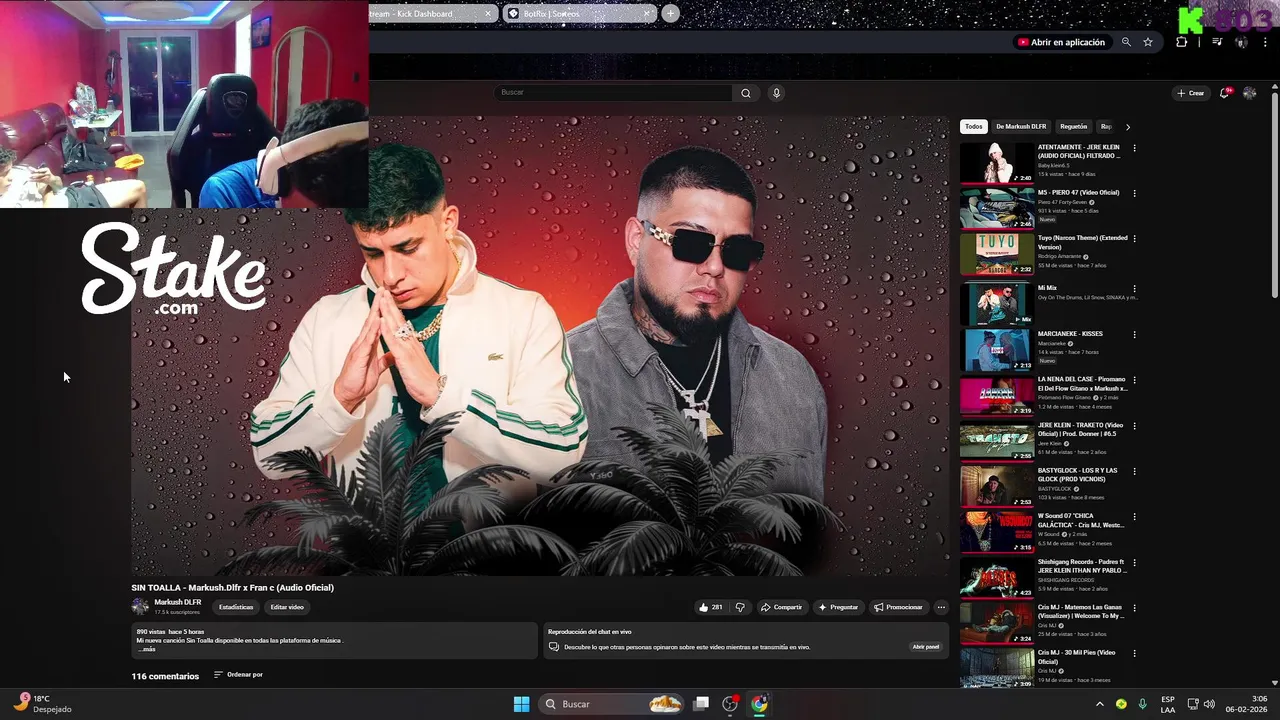
Task: Focus the YouTube Buscar search field
Action: [x=614, y=93]
